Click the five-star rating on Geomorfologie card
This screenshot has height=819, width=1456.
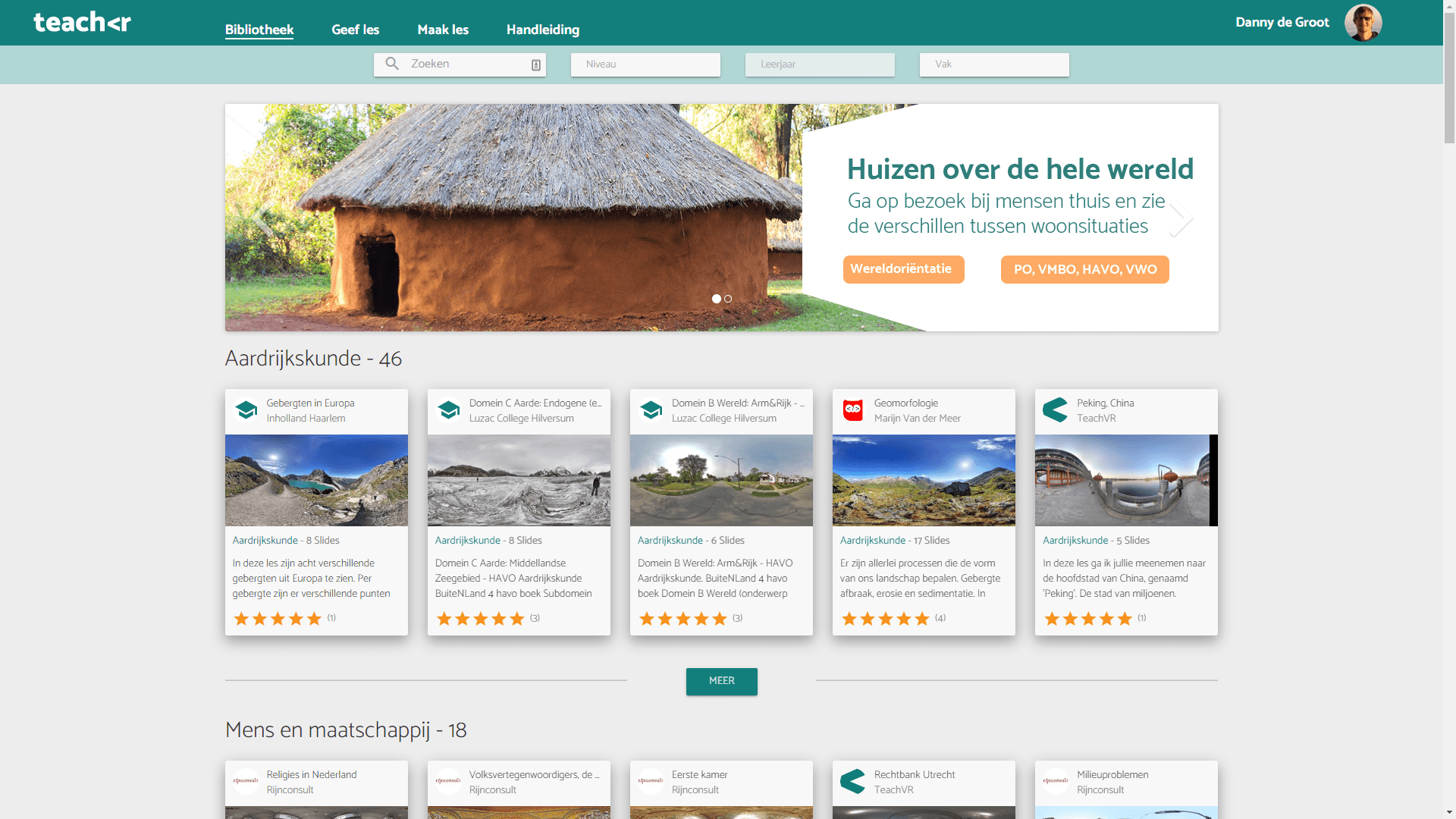(885, 619)
